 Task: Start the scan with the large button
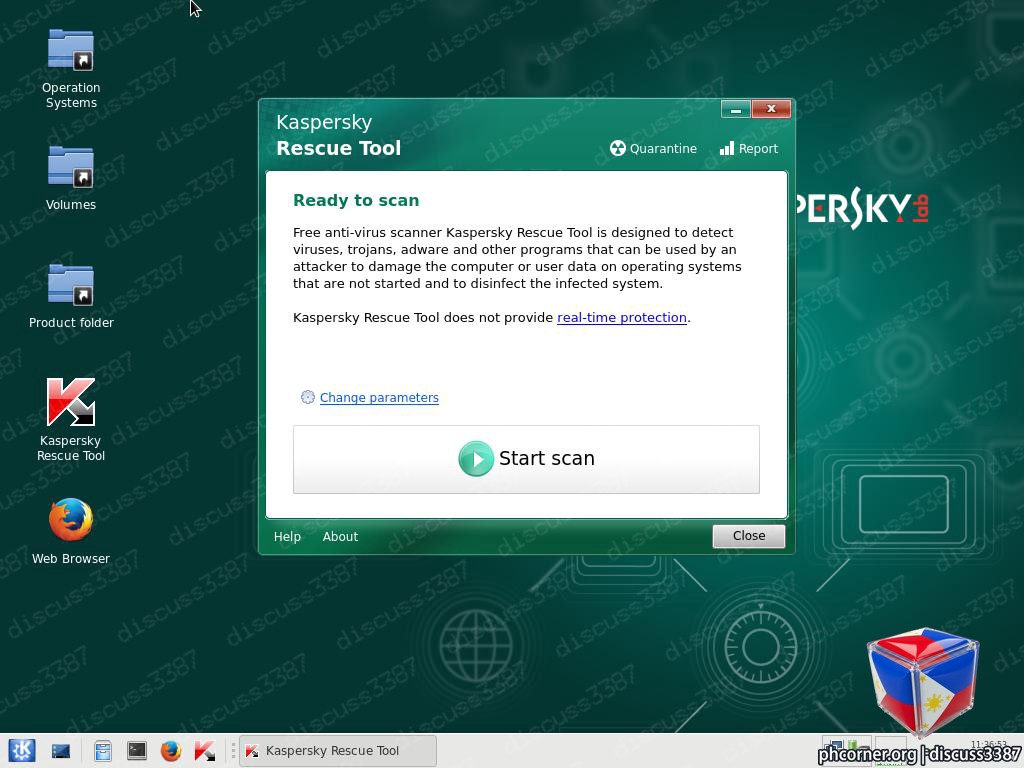coord(526,459)
